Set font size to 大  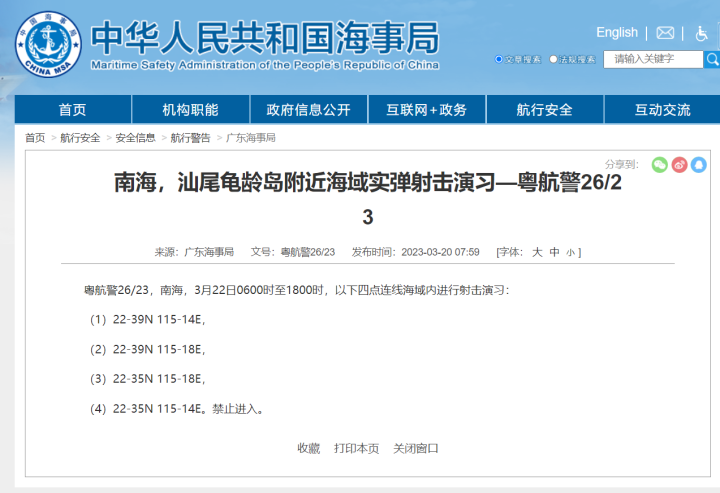point(537,252)
